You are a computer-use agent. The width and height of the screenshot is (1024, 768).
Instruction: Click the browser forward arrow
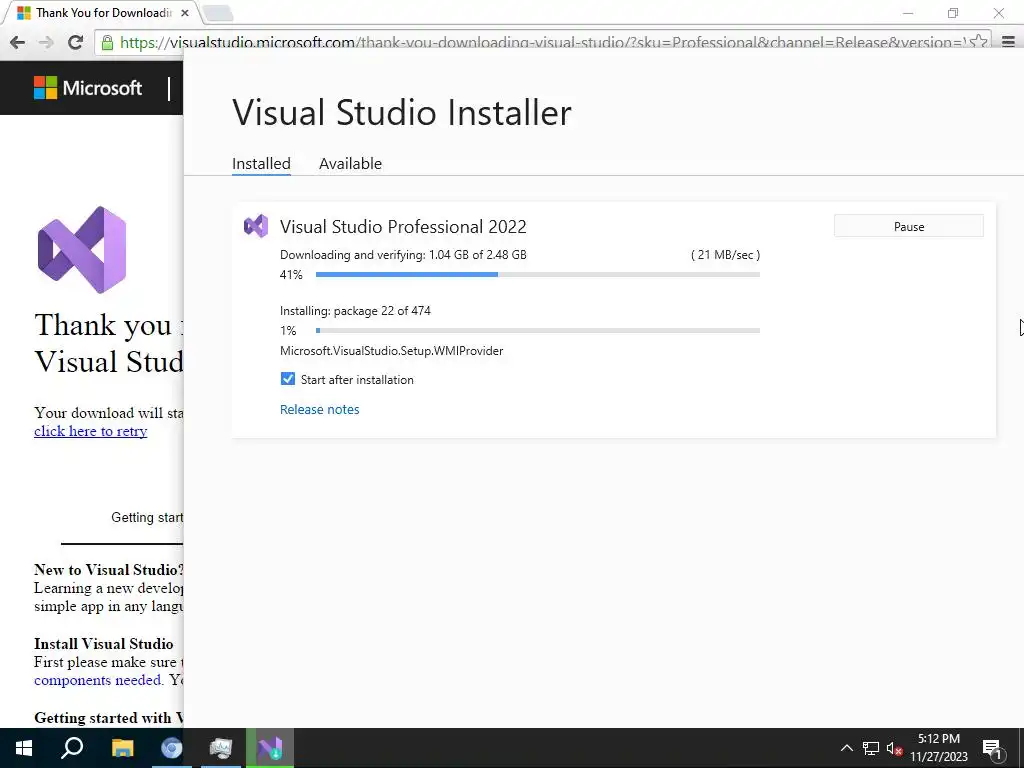tap(46, 42)
